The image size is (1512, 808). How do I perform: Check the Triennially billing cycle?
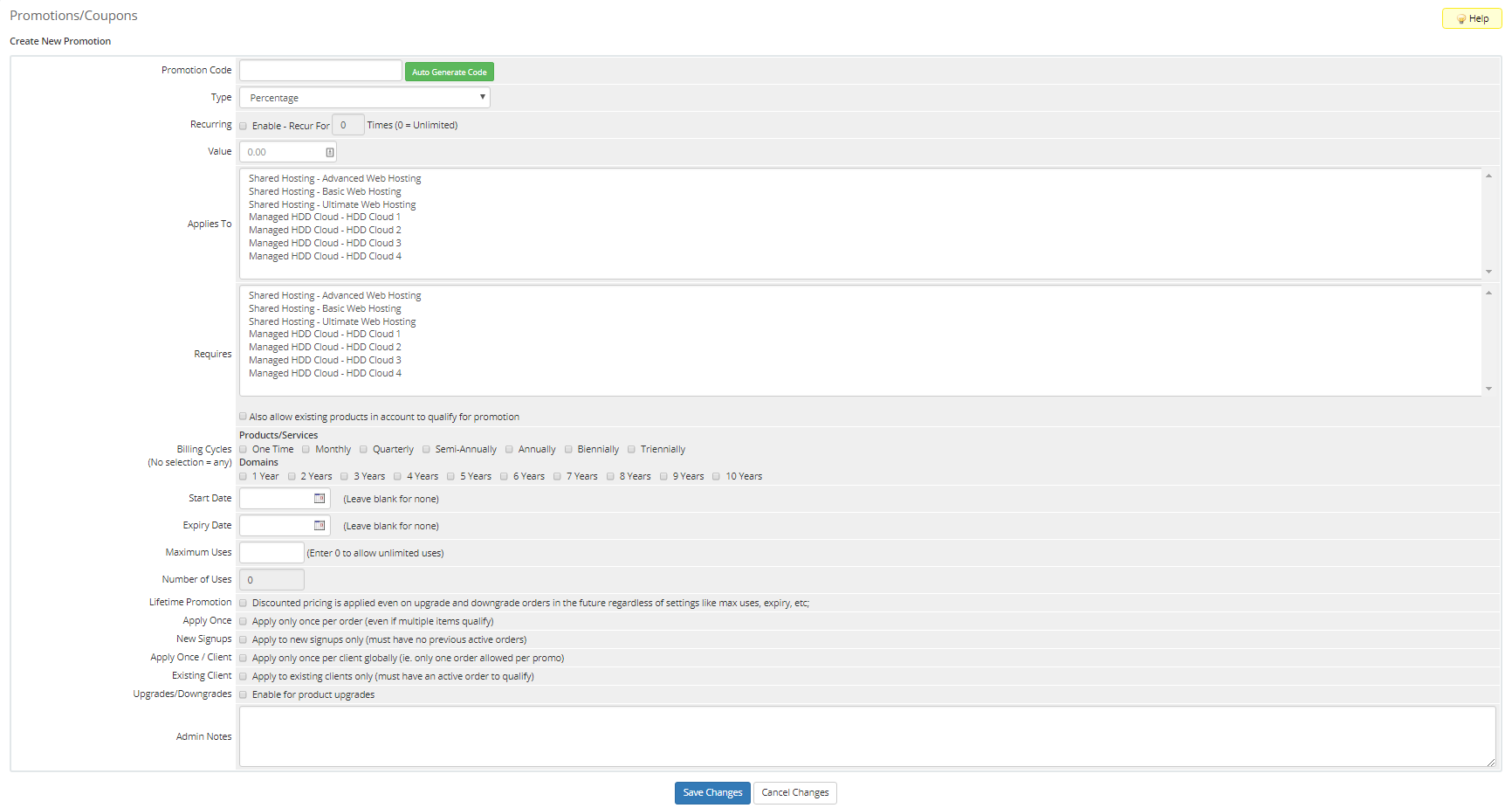click(632, 450)
